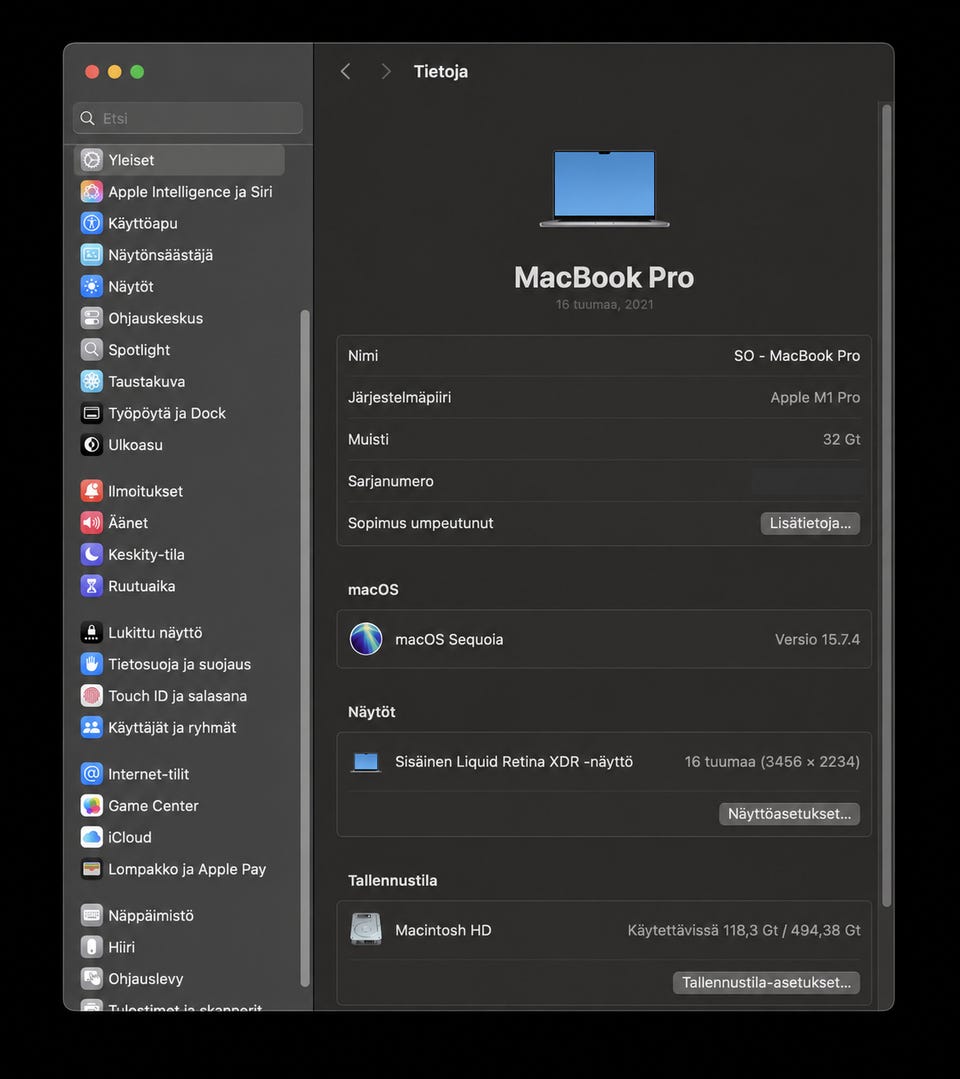
Task: Click the MacBook Pro laptop image
Action: pos(604,189)
